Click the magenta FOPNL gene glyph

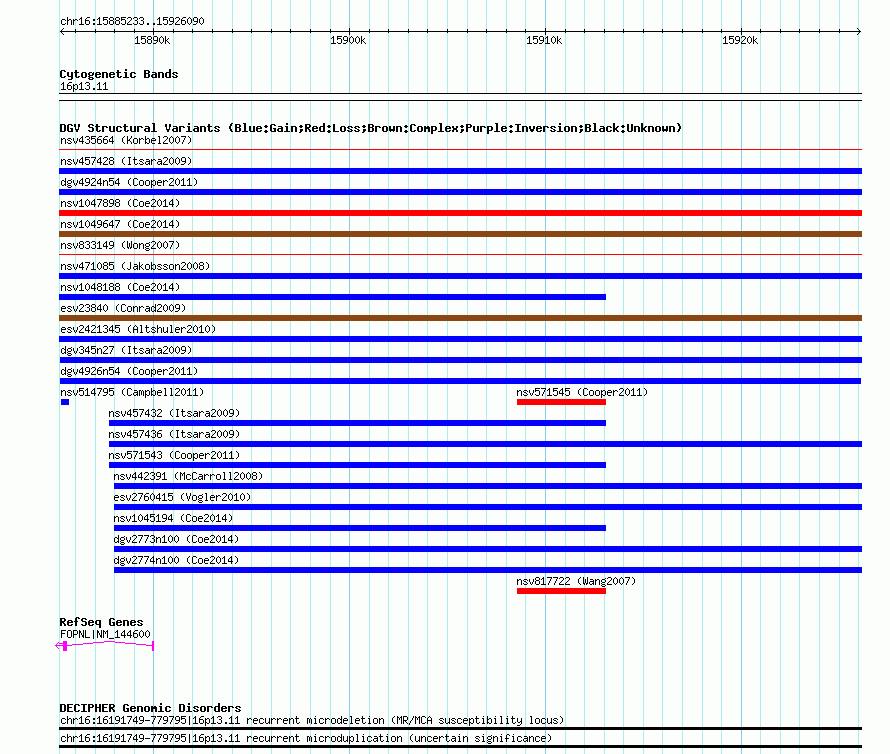[105, 646]
